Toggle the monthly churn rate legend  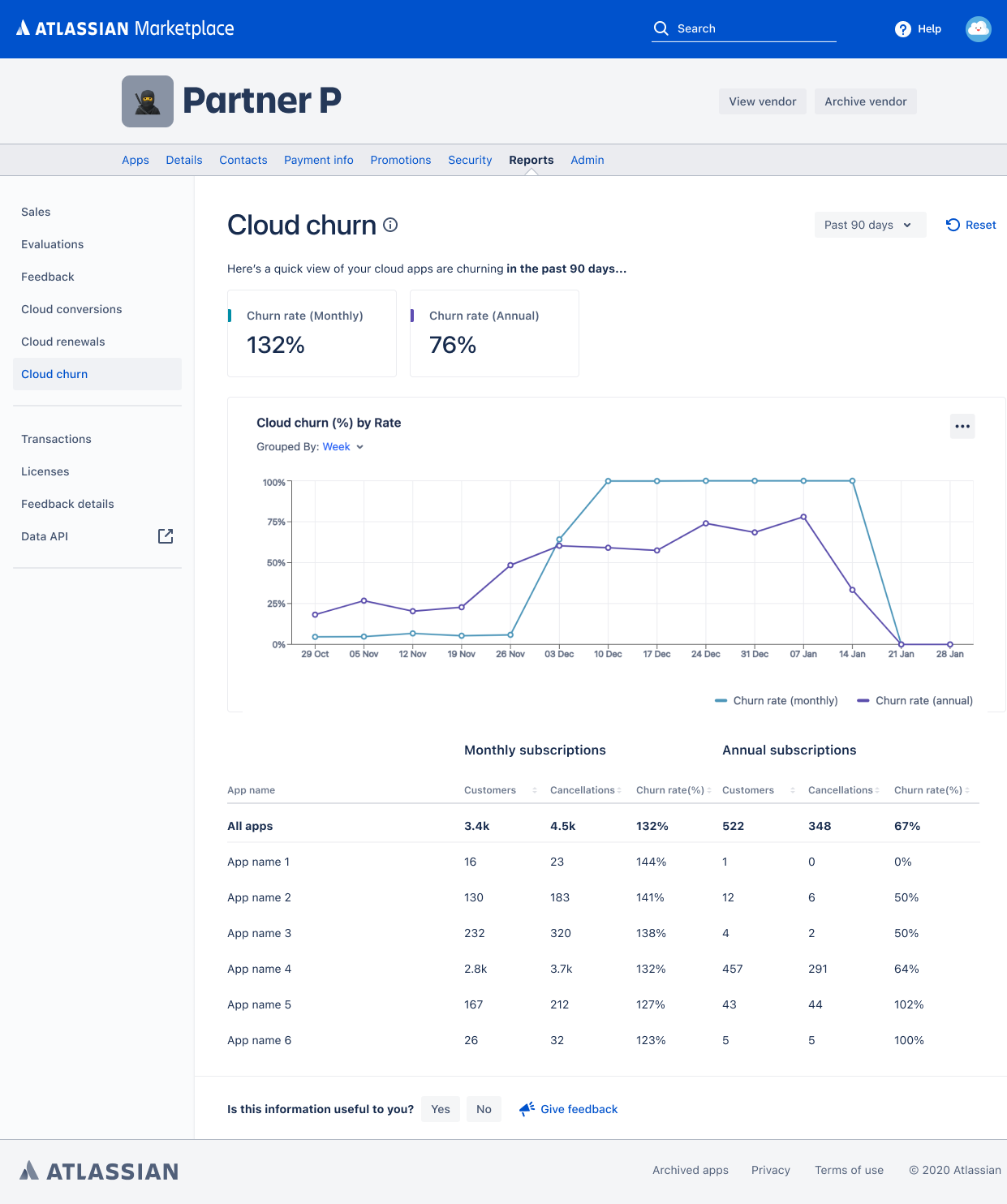tap(776, 700)
